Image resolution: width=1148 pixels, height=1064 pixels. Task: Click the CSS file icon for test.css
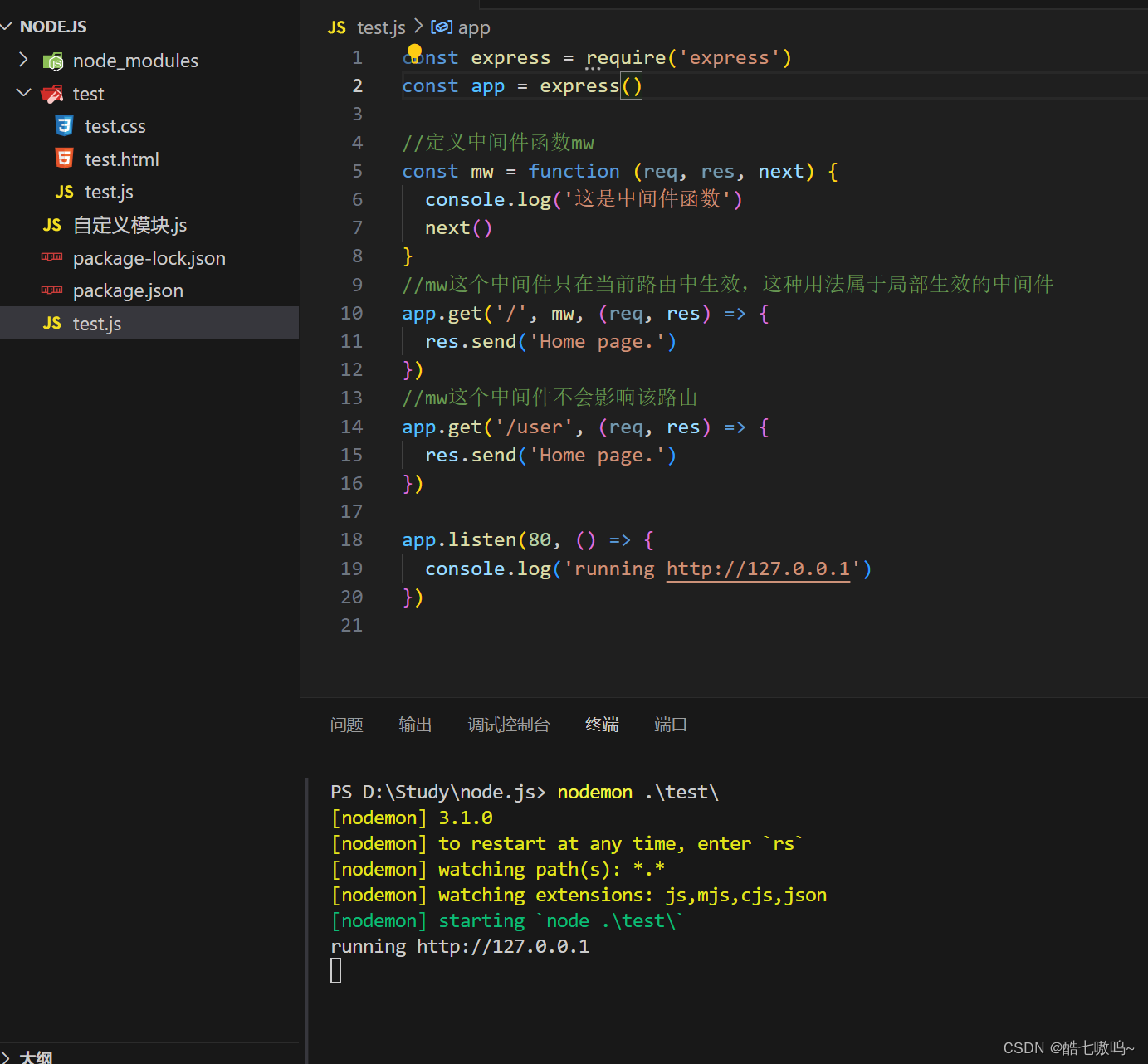[64, 125]
